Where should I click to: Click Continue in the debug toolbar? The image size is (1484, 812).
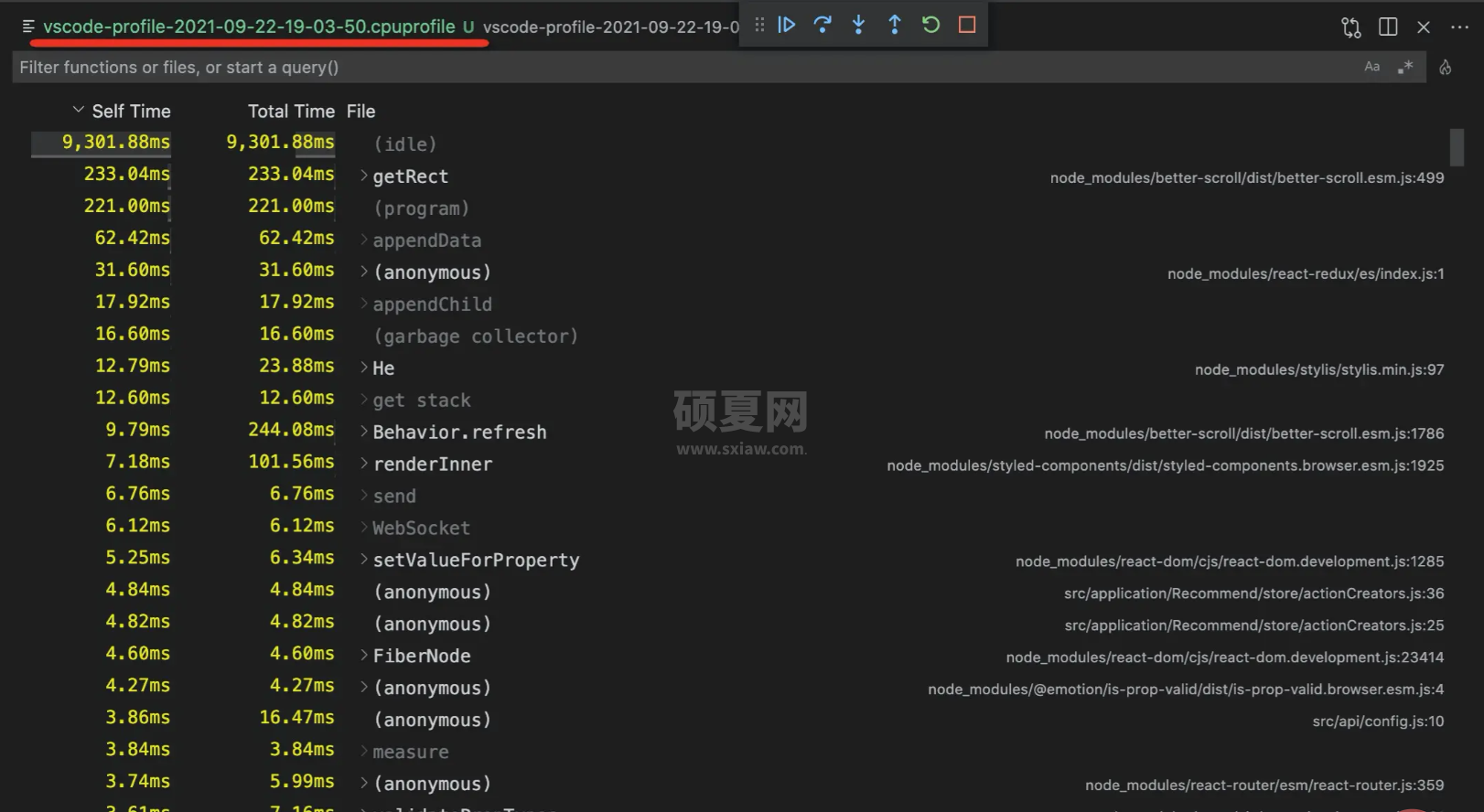(x=786, y=25)
